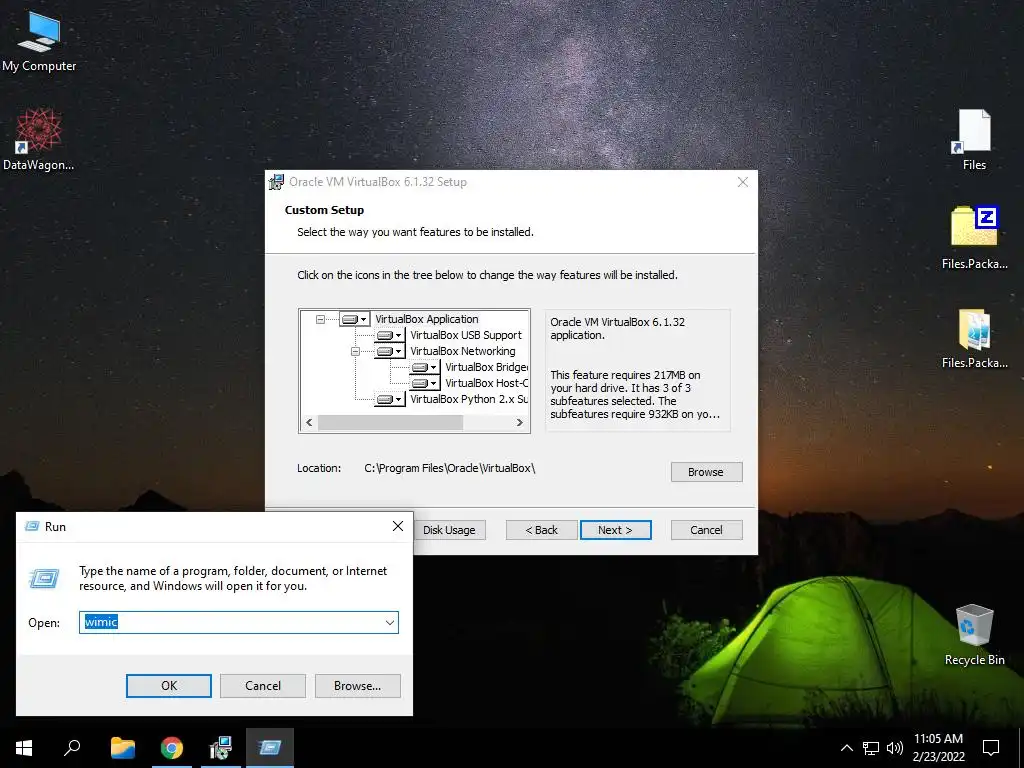Open File Explorer from taskbar

pos(122,748)
